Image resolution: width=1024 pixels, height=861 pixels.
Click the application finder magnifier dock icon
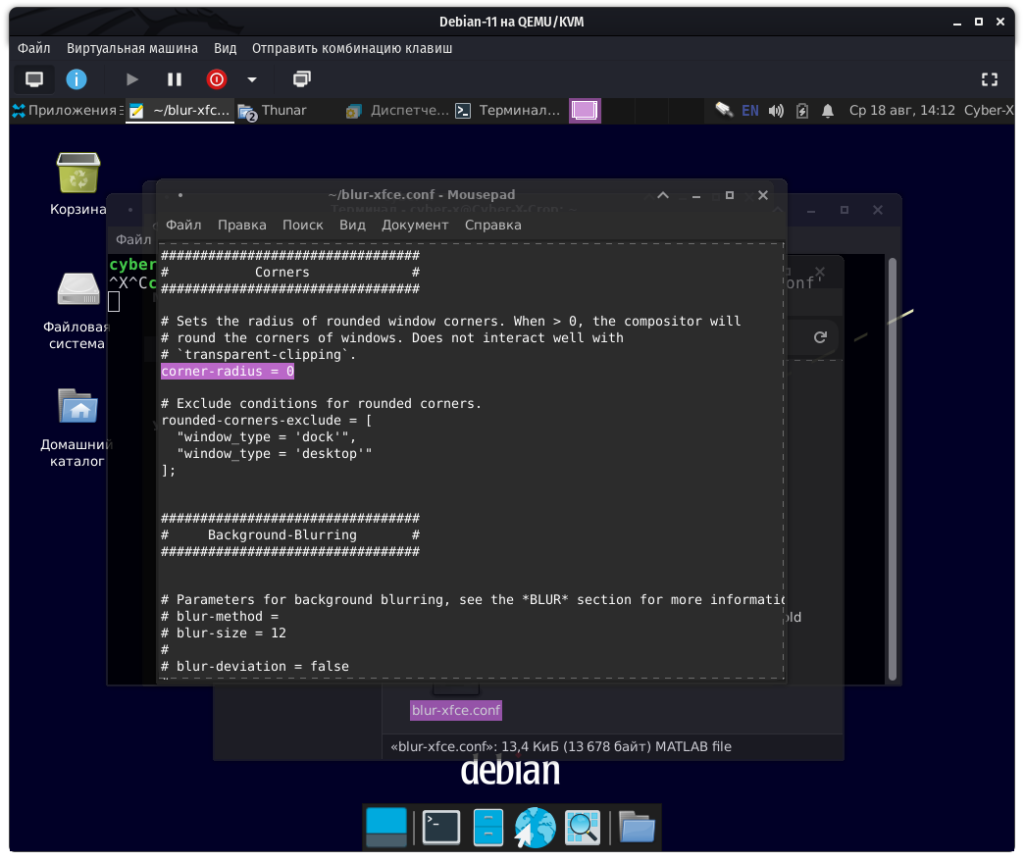coord(582,827)
